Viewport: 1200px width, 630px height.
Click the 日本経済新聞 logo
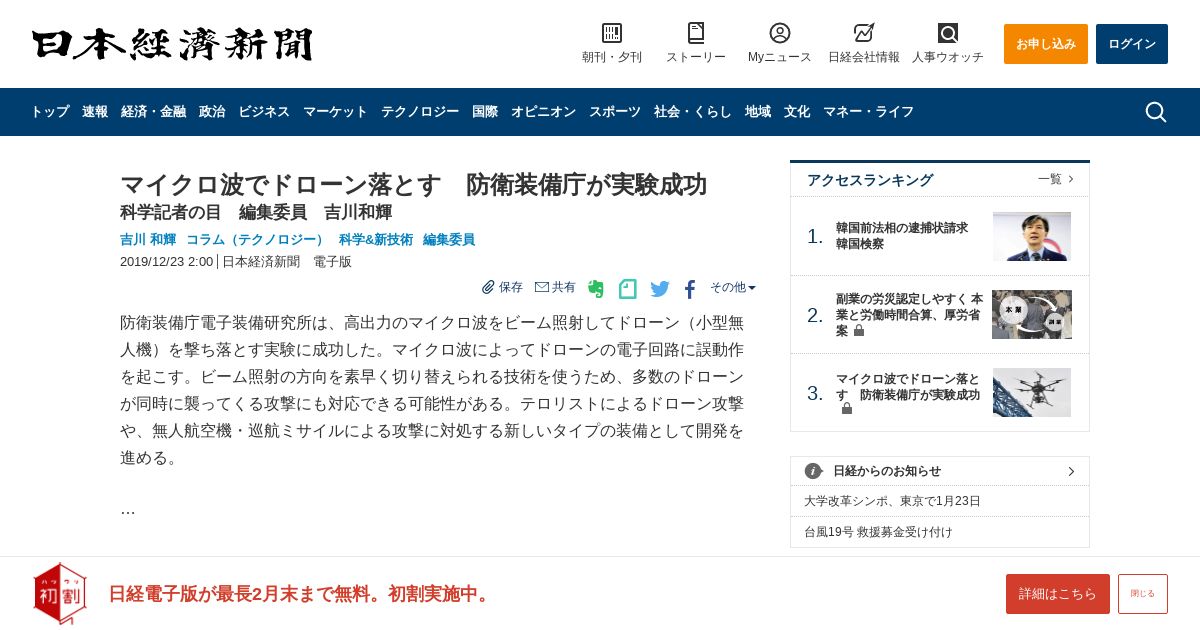pos(172,44)
